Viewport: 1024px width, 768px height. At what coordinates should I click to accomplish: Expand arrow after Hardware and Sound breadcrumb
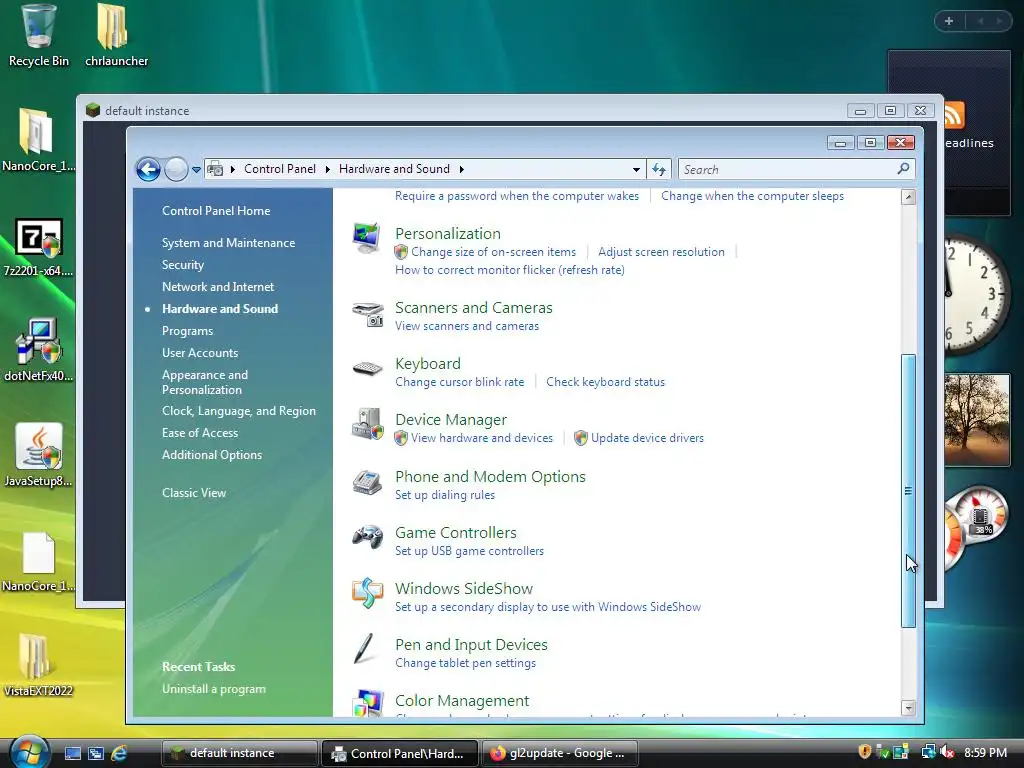(462, 169)
